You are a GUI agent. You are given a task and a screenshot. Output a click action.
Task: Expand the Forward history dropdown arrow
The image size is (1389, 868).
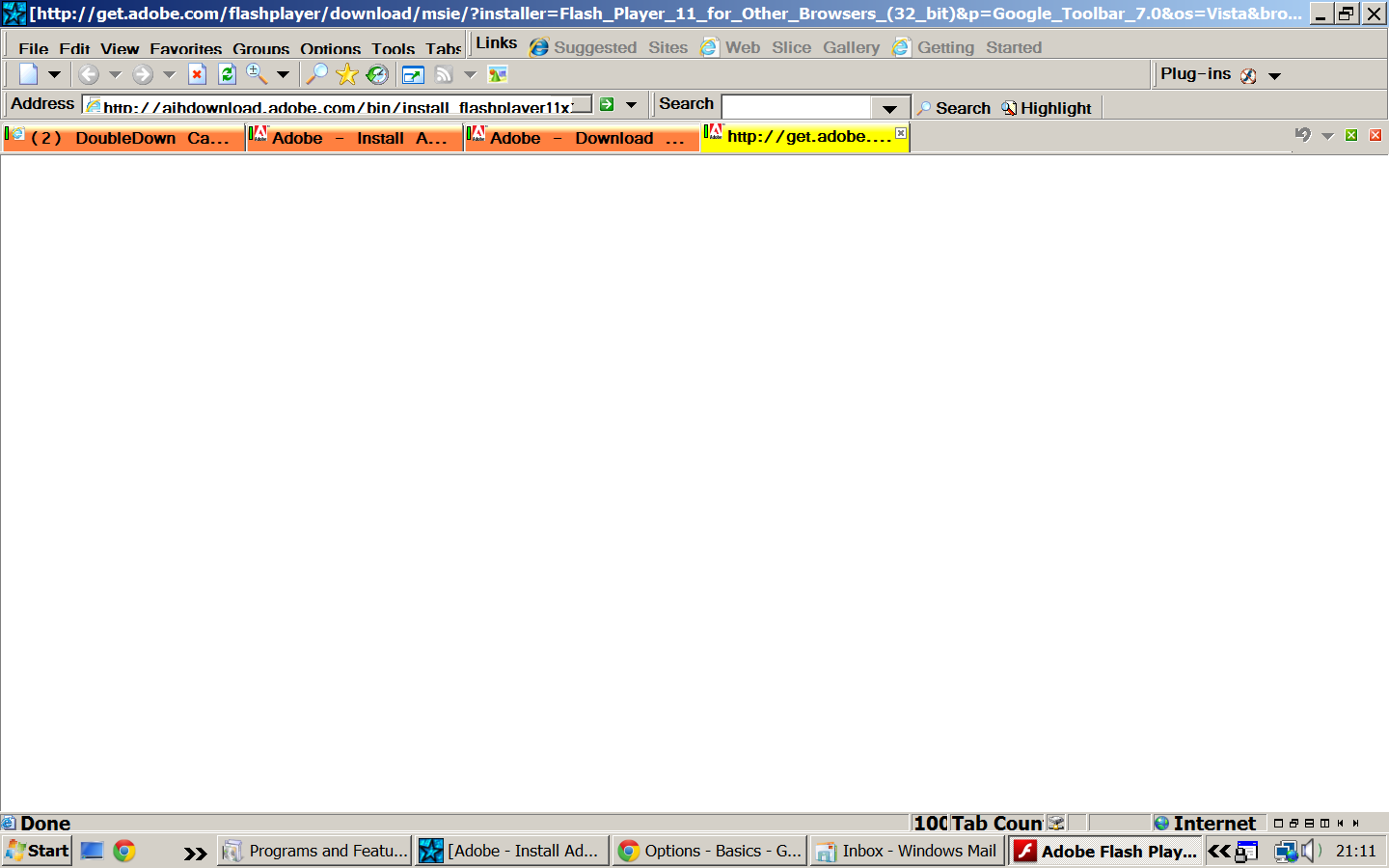pyautogui.click(x=169, y=74)
